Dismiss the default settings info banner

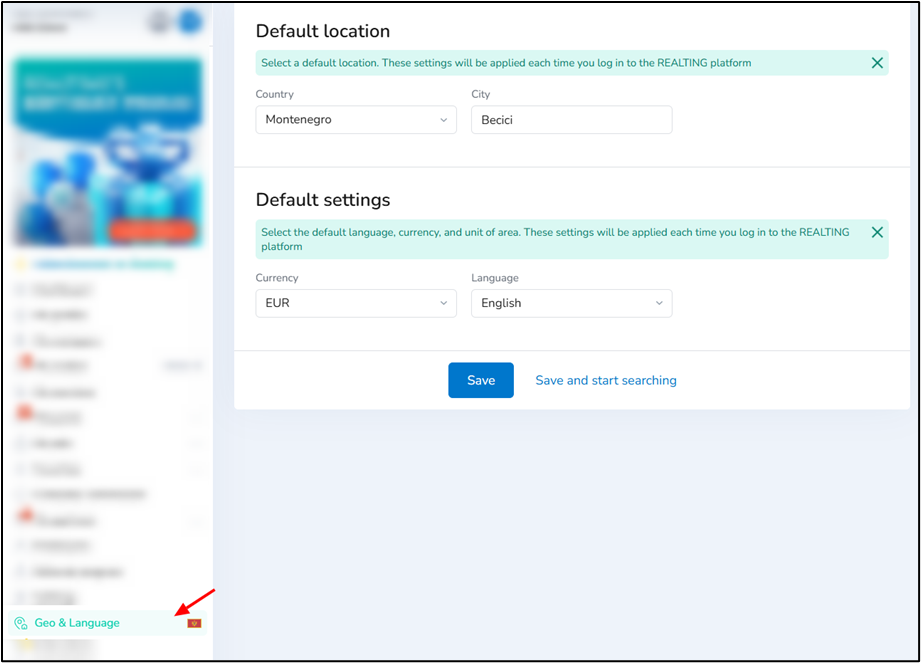tap(877, 232)
